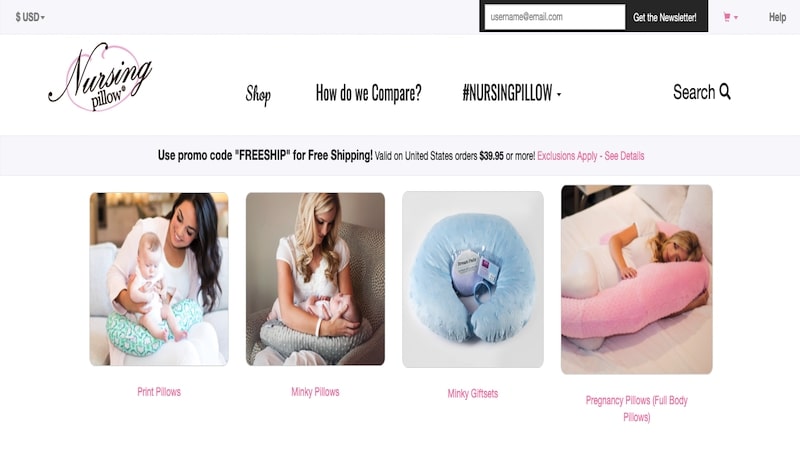Screen dimensions: 800x450
Task: Open the Shop menu
Action: (x=258, y=94)
